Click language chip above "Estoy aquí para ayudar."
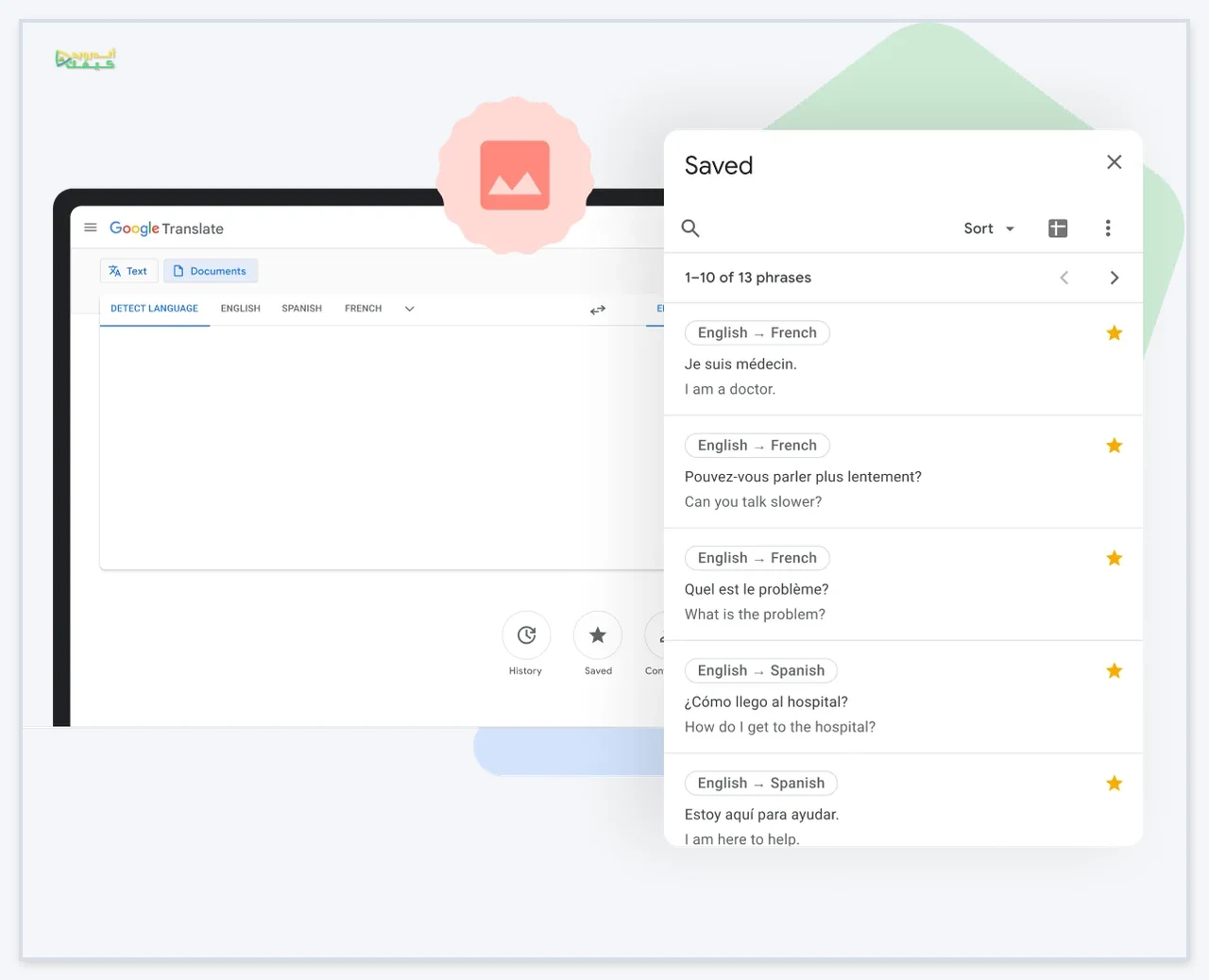 pyautogui.click(x=761, y=783)
